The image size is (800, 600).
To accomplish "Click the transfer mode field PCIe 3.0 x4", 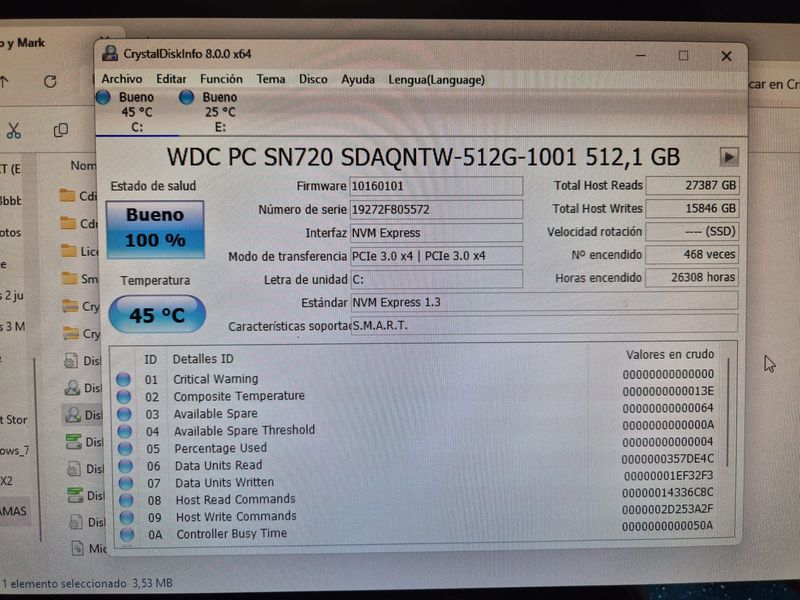I will 436,256.
